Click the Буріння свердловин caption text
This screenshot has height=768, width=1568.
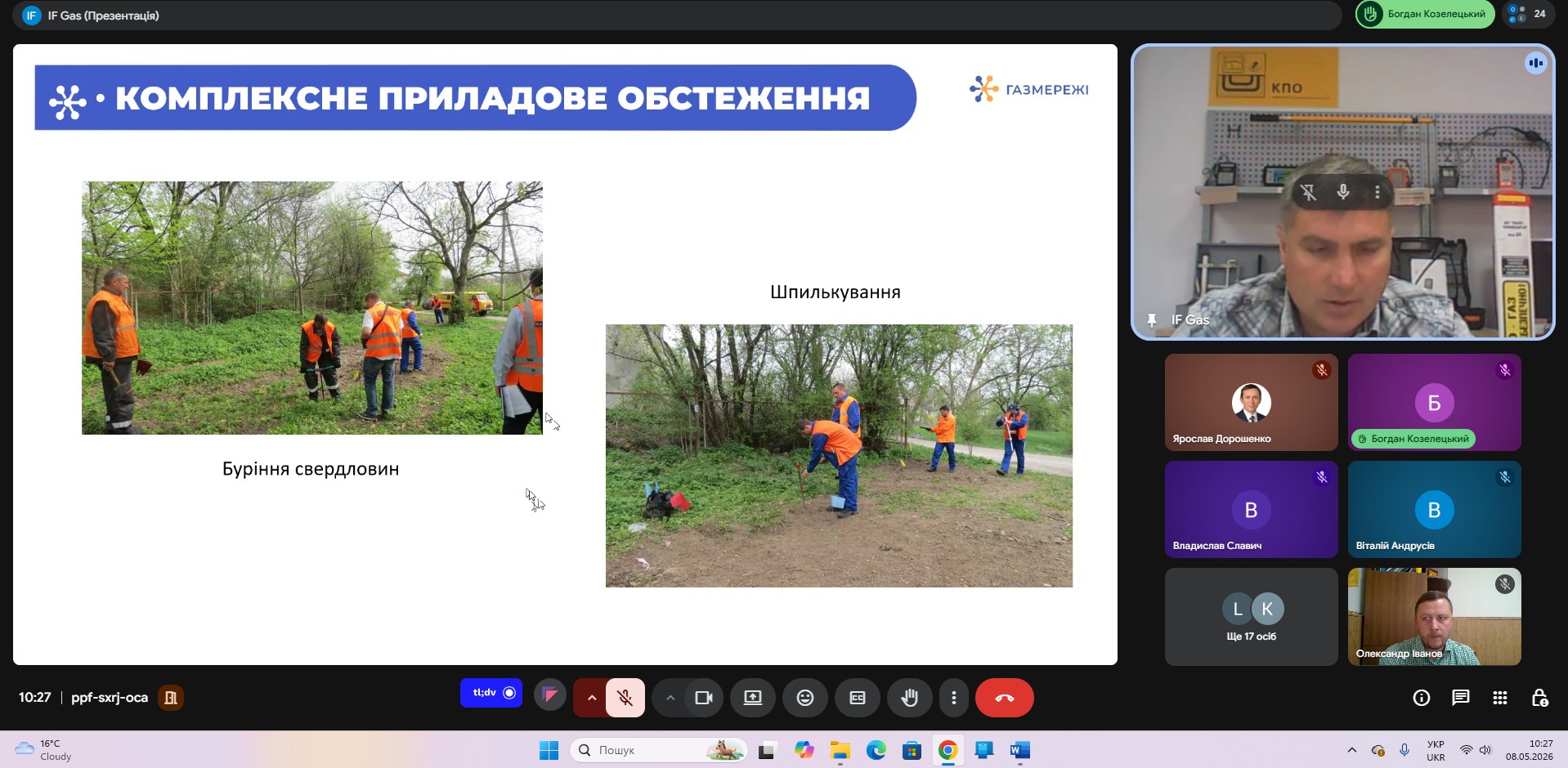311,469
